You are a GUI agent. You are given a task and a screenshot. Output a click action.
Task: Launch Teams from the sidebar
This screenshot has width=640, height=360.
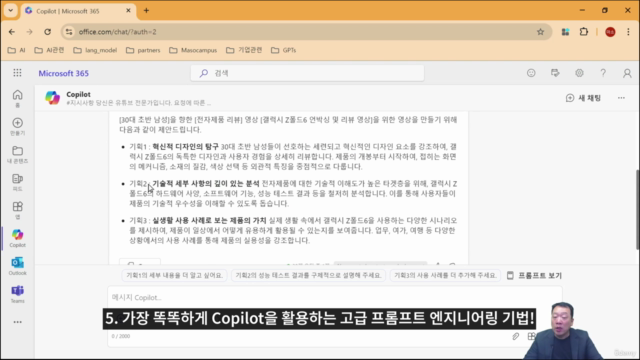(18, 294)
